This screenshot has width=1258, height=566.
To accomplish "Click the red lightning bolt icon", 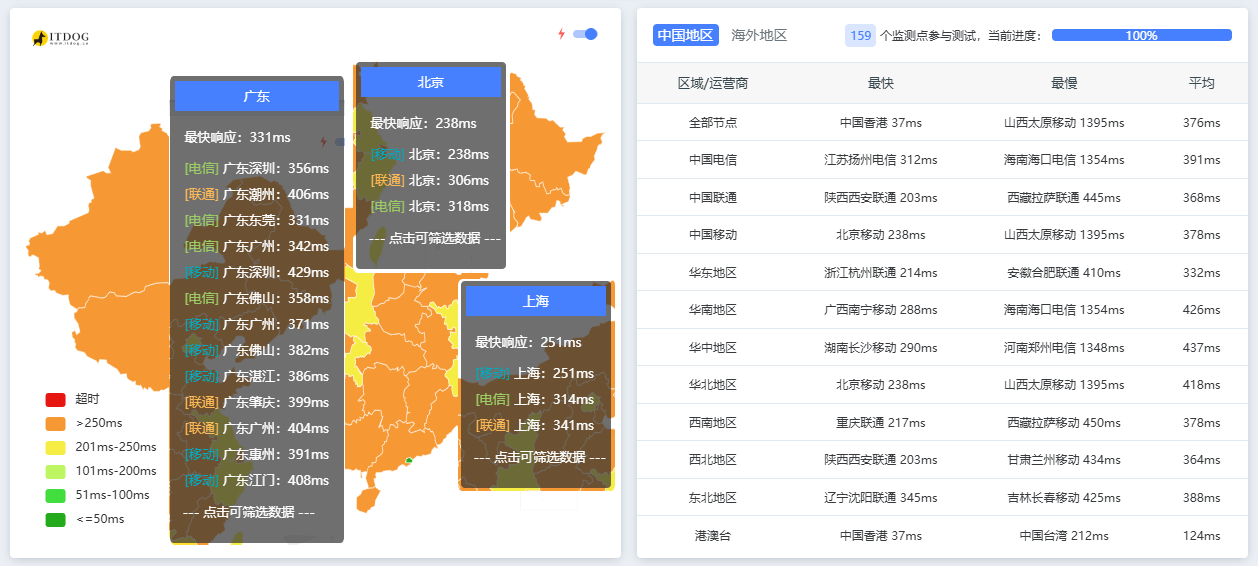I will tap(561, 34).
